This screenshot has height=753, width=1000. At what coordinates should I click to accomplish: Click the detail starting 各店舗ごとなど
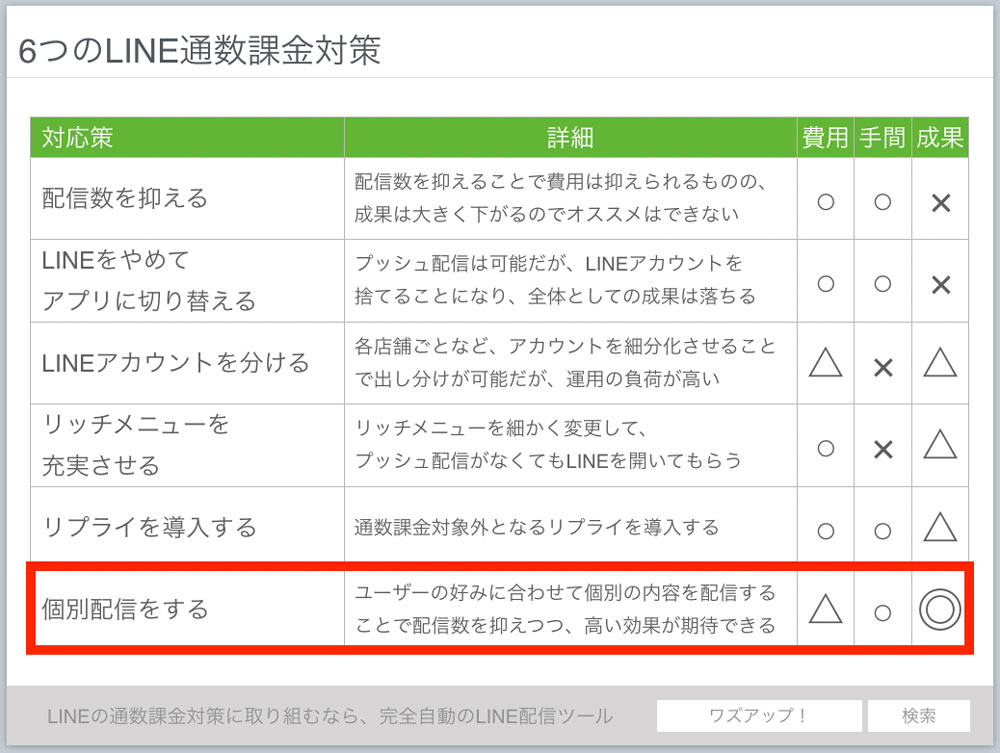[565, 362]
